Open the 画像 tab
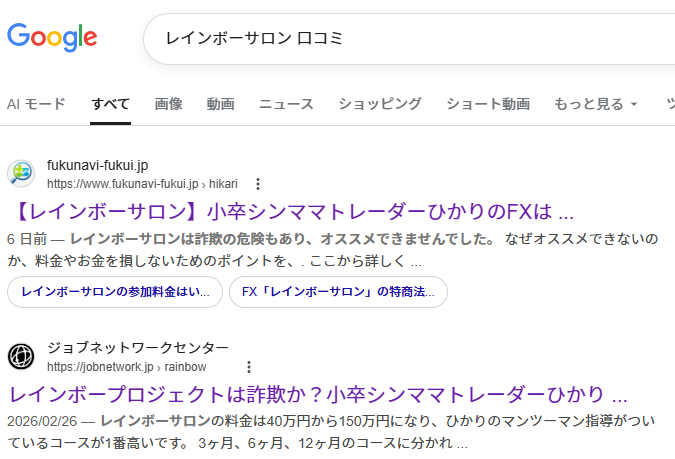 168,104
